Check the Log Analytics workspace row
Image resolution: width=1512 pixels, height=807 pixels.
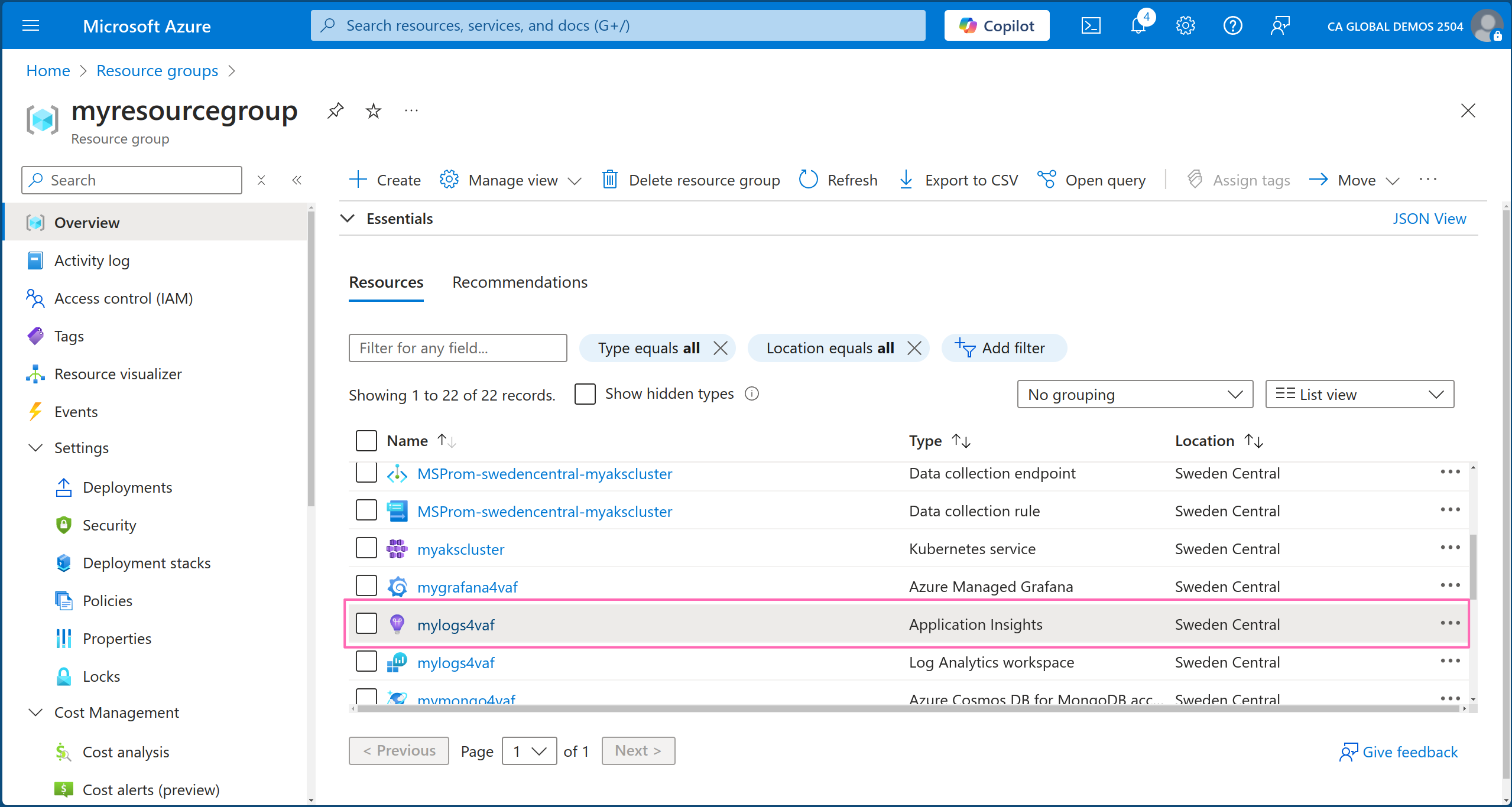point(366,661)
